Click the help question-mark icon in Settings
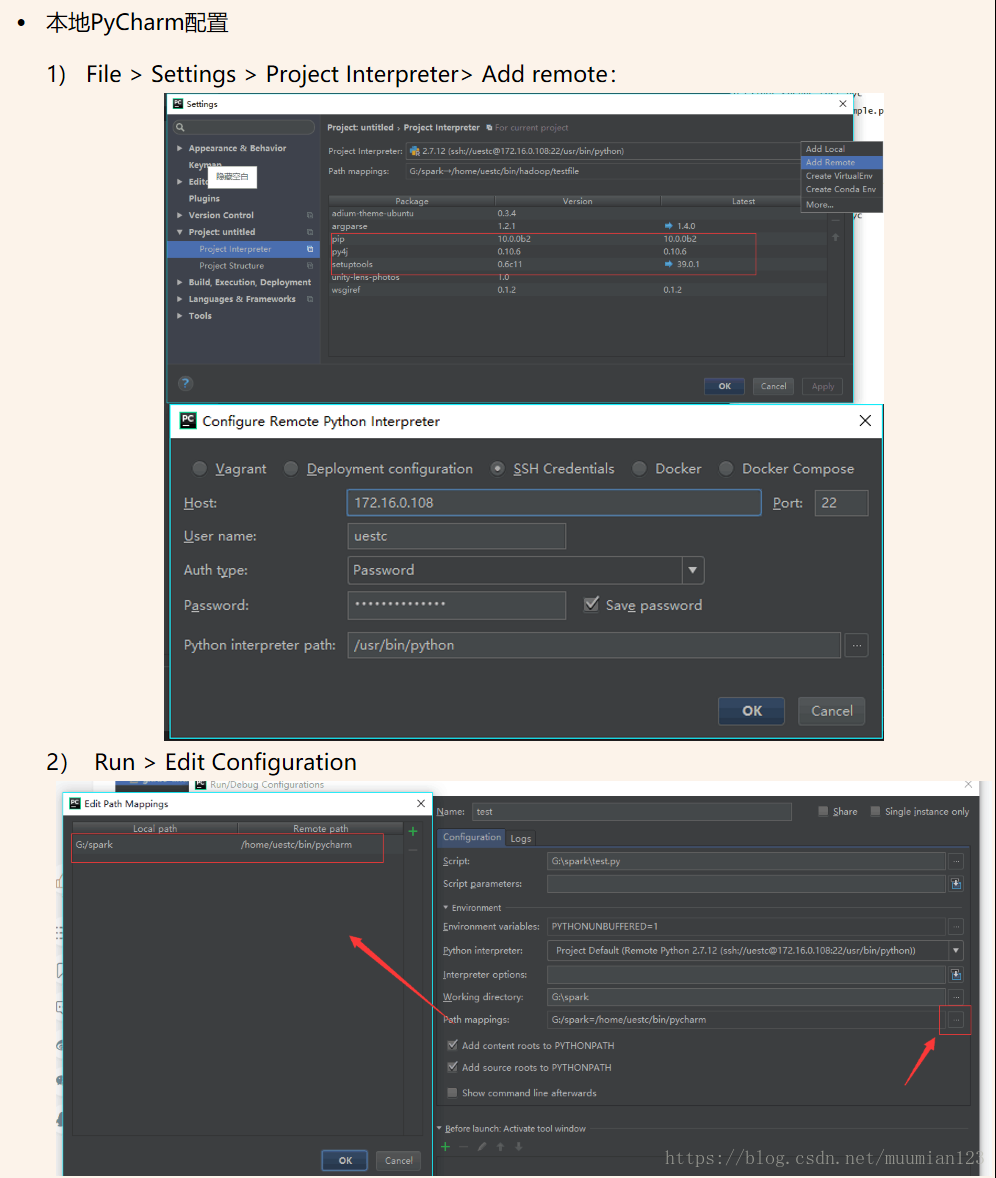The image size is (996, 1178). (x=186, y=384)
